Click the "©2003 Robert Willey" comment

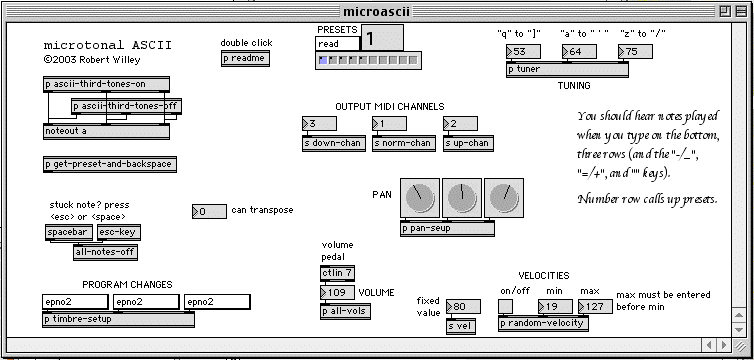[92, 60]
